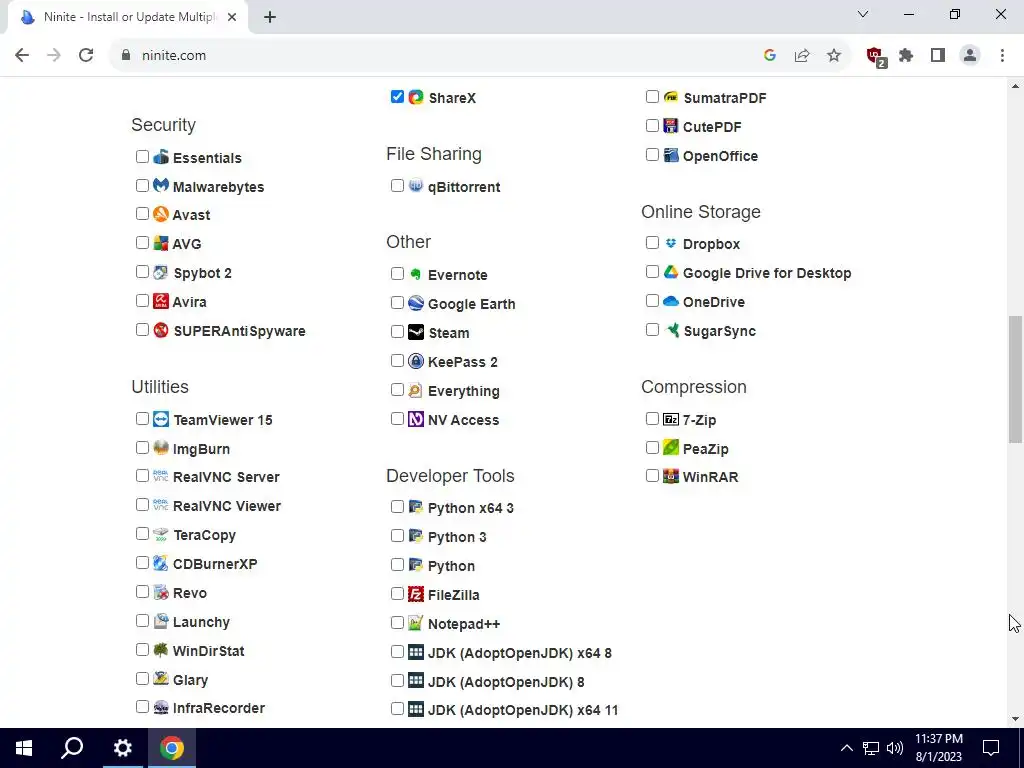Open the browser Extensions puzzle icon

pyautogui.click(x=906, y=56)
